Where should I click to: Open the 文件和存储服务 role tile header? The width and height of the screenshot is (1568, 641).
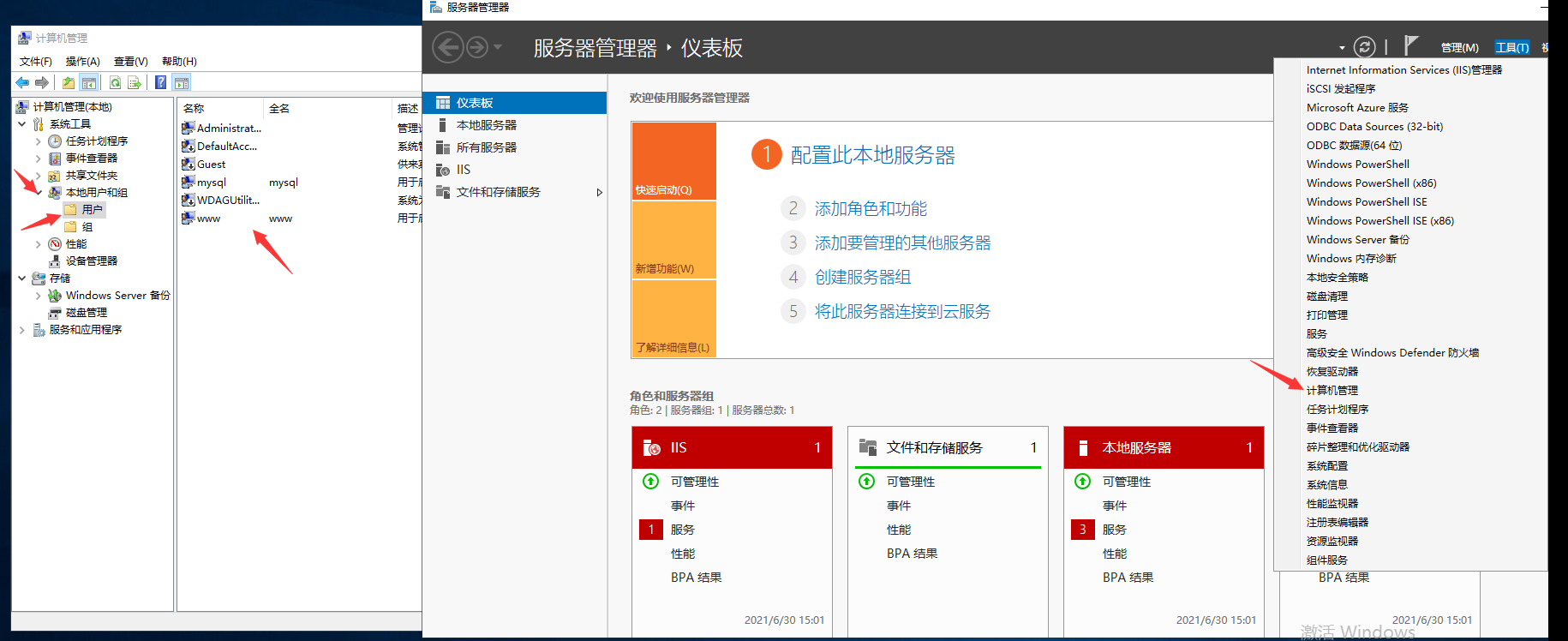(948, 447)
